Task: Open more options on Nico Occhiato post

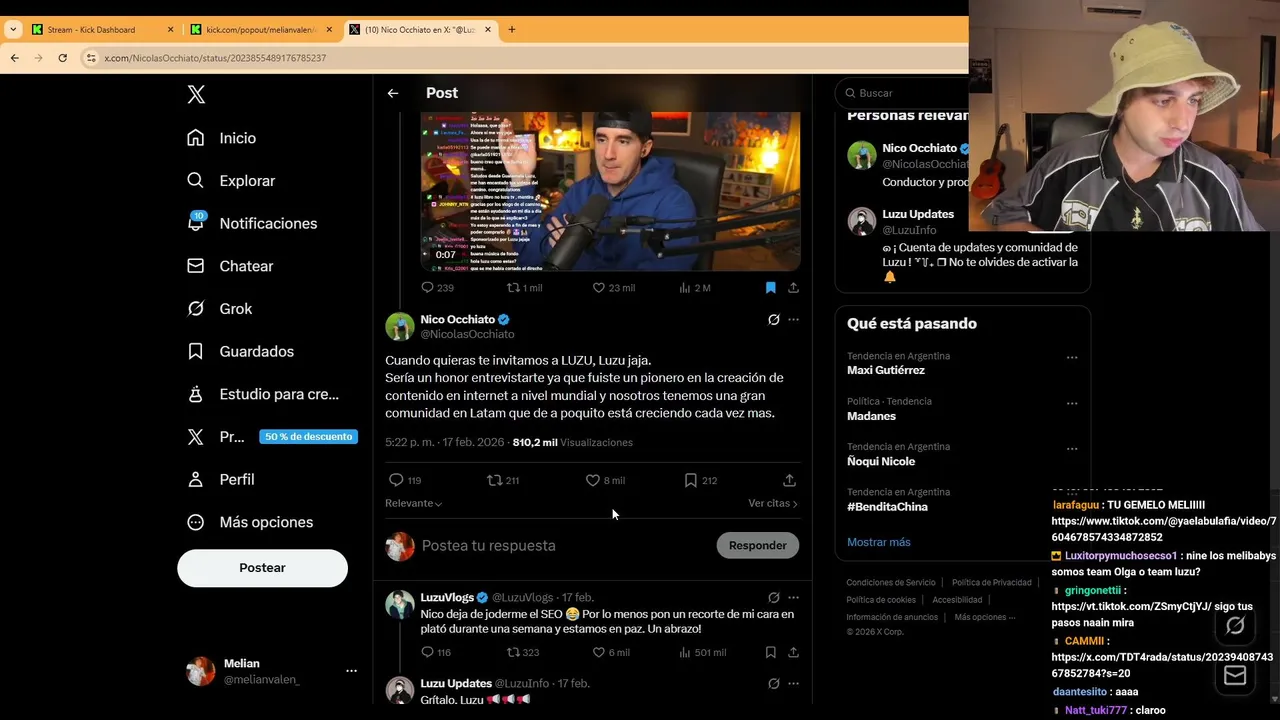Action: click(793, 320)
